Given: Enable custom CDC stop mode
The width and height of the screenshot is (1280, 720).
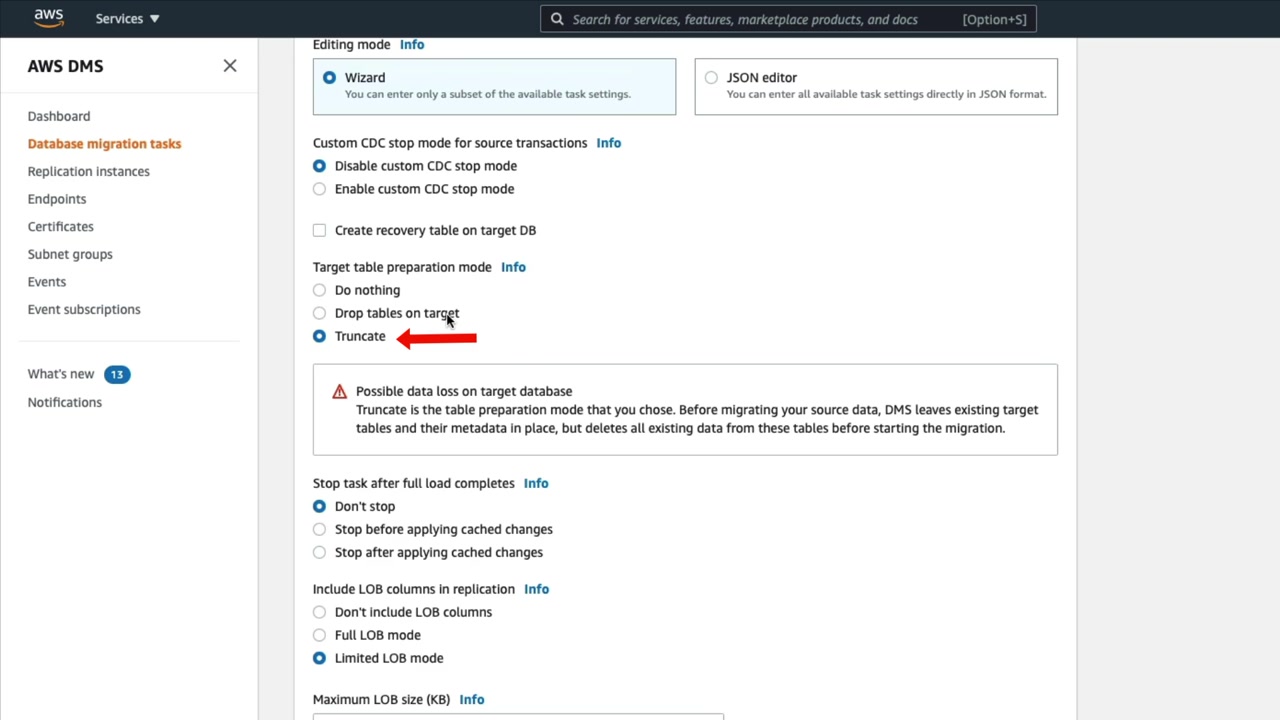Looking at the screenshot, I should point(319,189).
